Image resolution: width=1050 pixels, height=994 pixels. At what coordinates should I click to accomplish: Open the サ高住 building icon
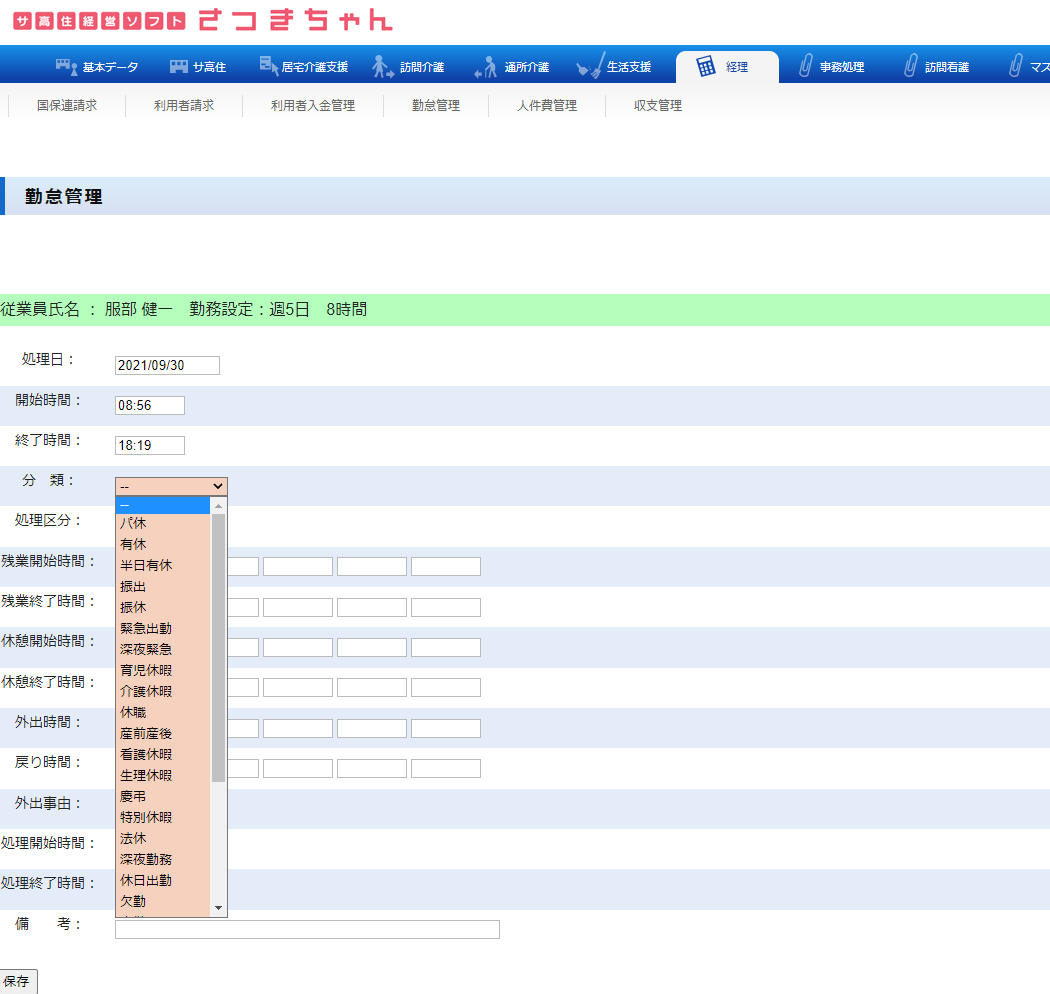(x=179, y=67)
